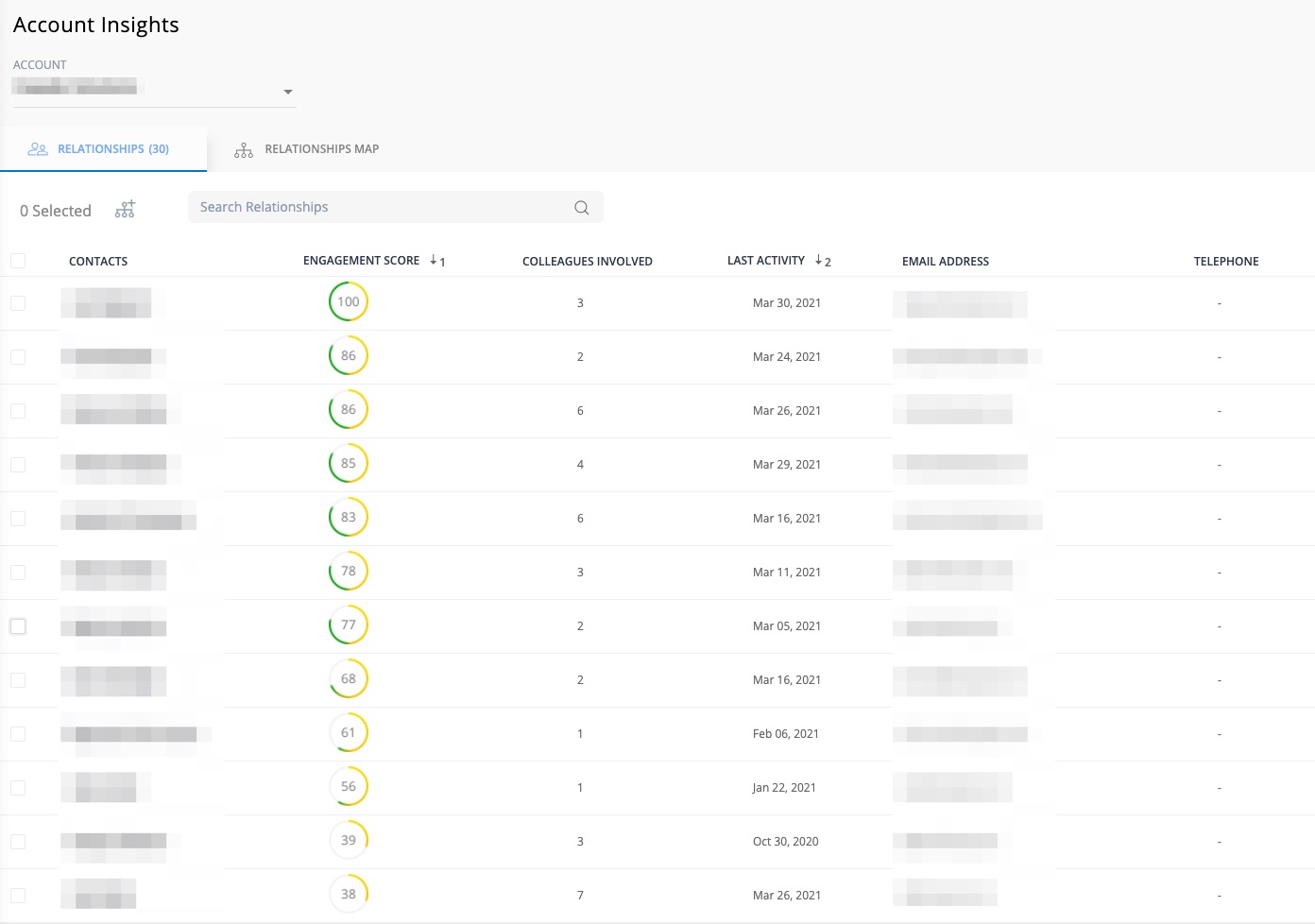
Task: Select the checkbox on the score 77 row
Action: tap(18, 626)
